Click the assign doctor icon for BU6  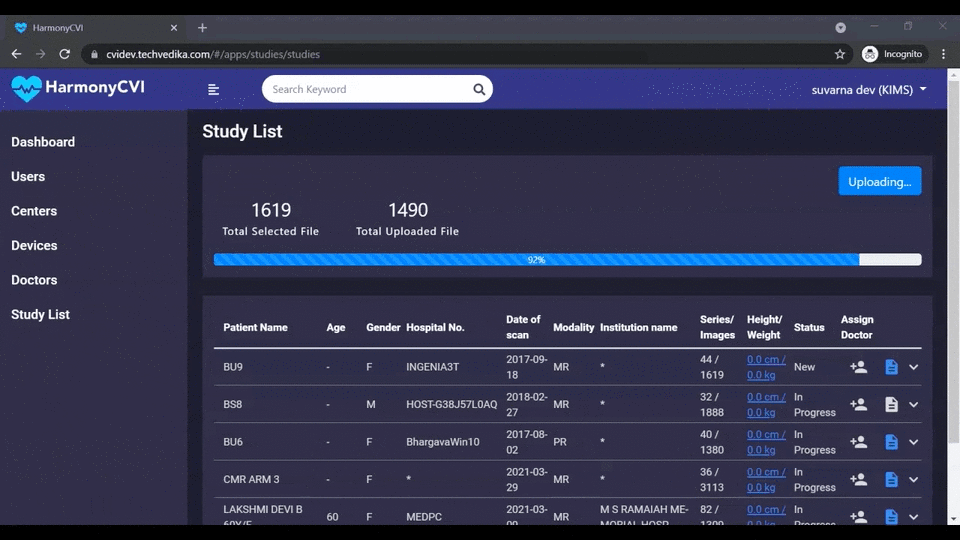[x=858, y=442]
